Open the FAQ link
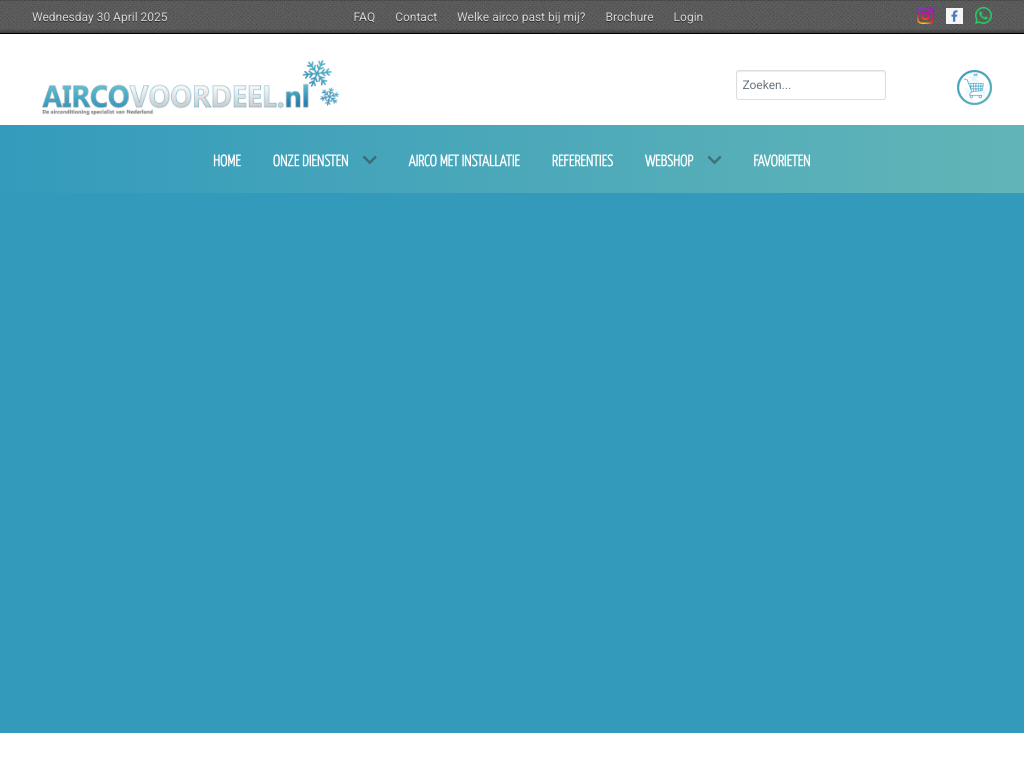The width and height of the screenshot is (1024, 768). pos(364,17)
